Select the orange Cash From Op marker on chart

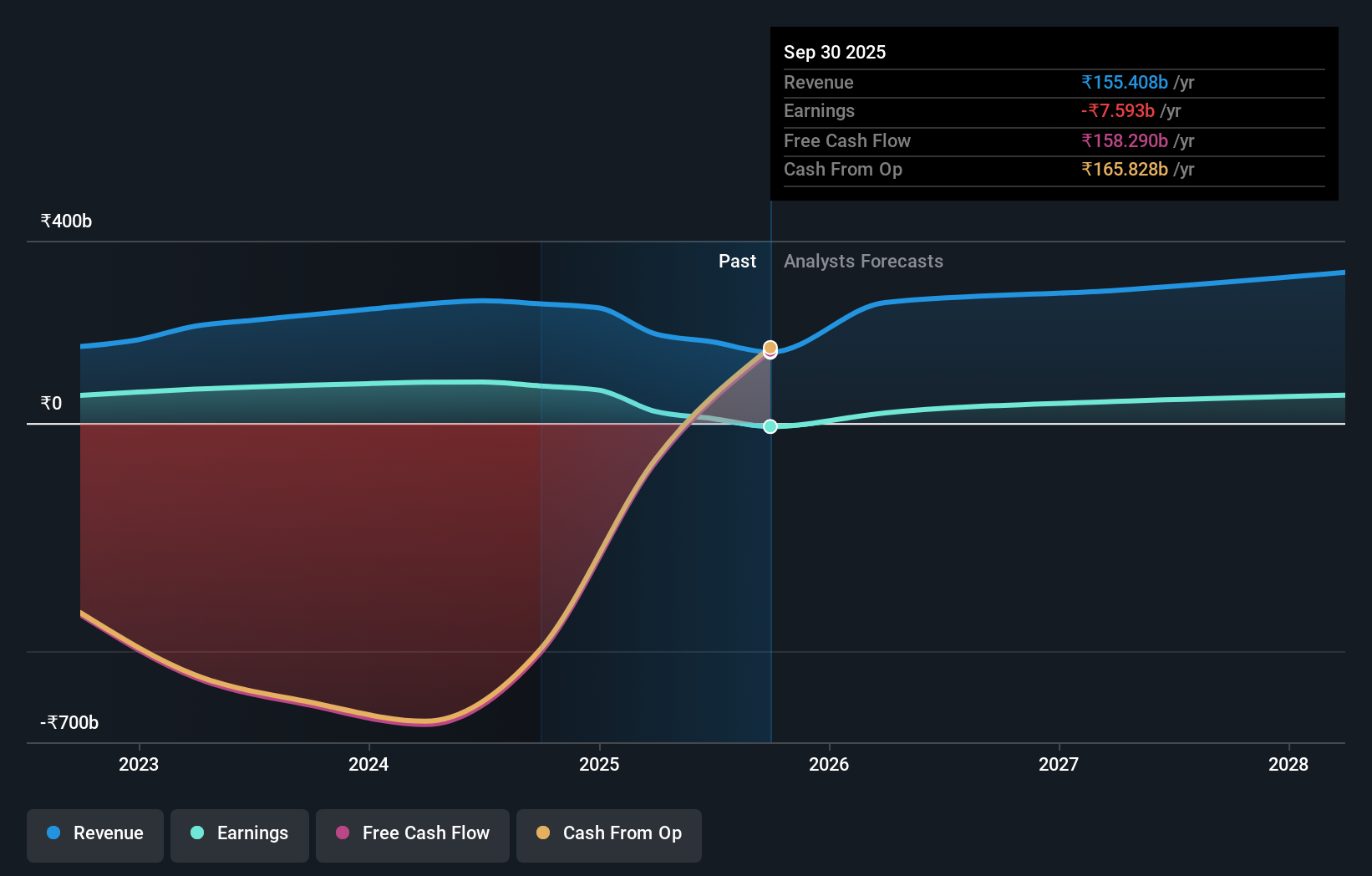coord(770,346)
